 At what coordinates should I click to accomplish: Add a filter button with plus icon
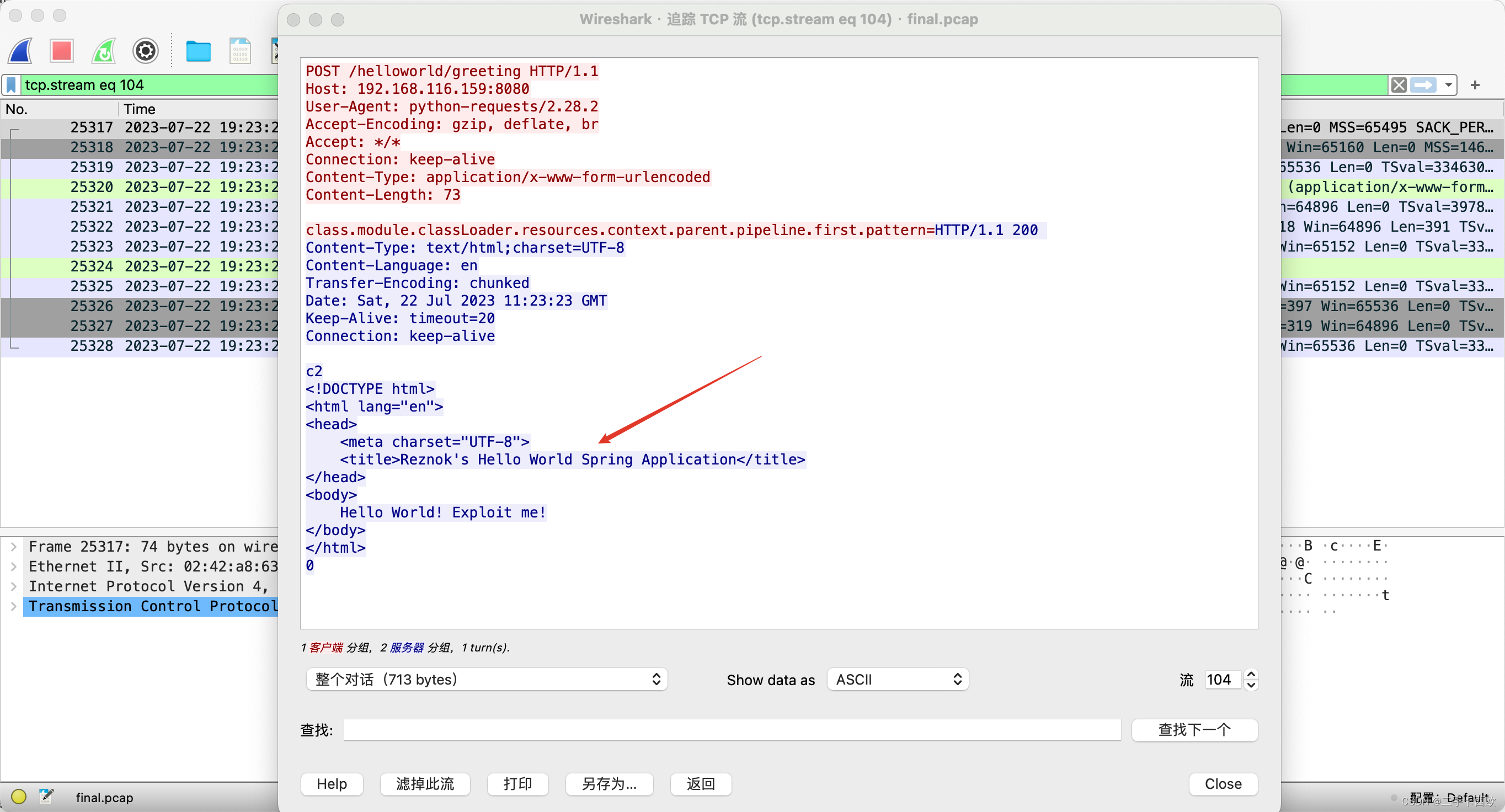pyautogui.click(x=1475, y=86)
